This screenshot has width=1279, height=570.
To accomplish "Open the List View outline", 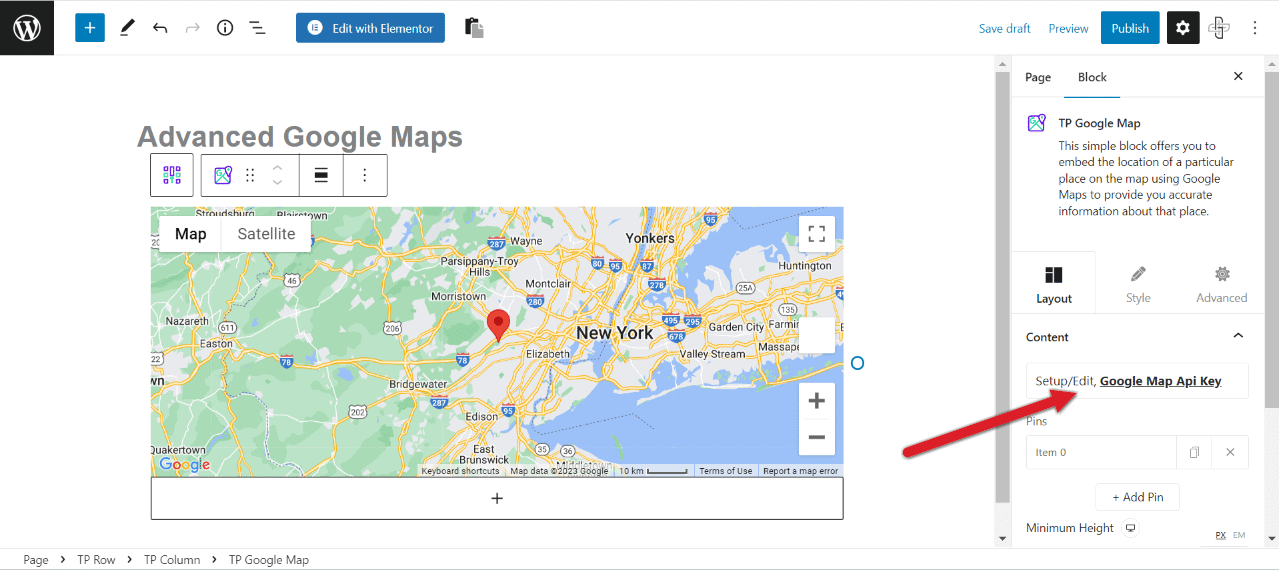I will tap(257, 28).
